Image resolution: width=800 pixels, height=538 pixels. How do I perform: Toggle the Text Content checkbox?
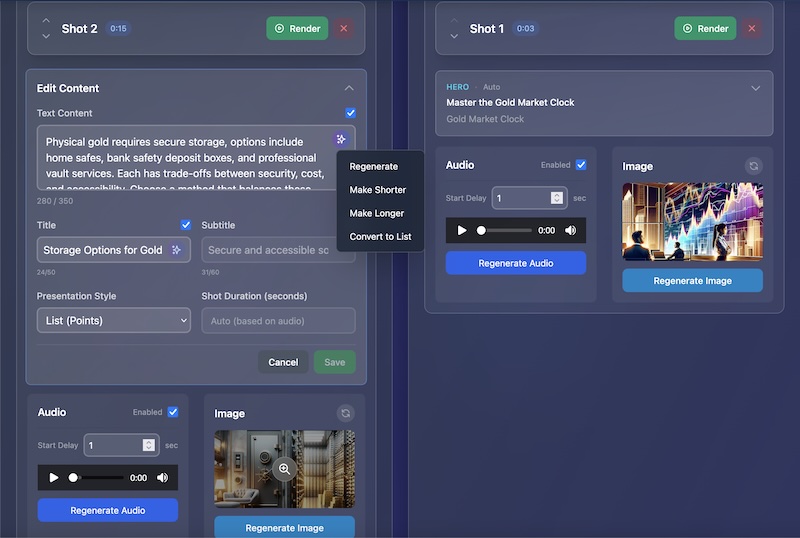[350, 113]
